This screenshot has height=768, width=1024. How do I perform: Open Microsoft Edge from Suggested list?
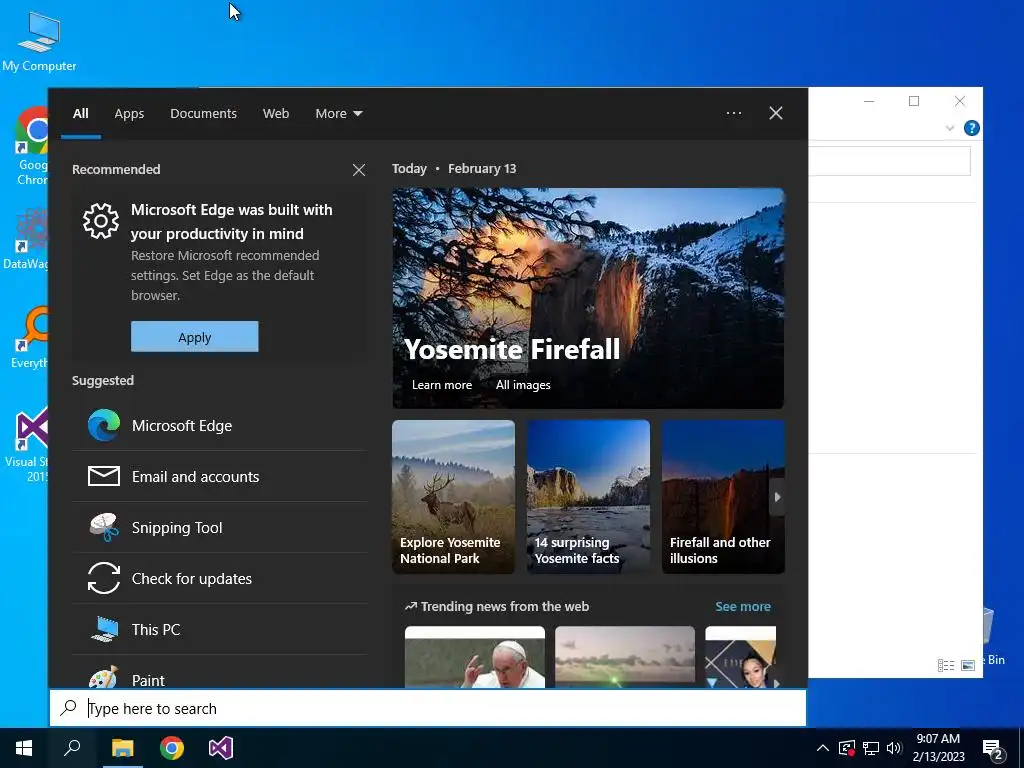pyautogui.click(x=220, y=426)
